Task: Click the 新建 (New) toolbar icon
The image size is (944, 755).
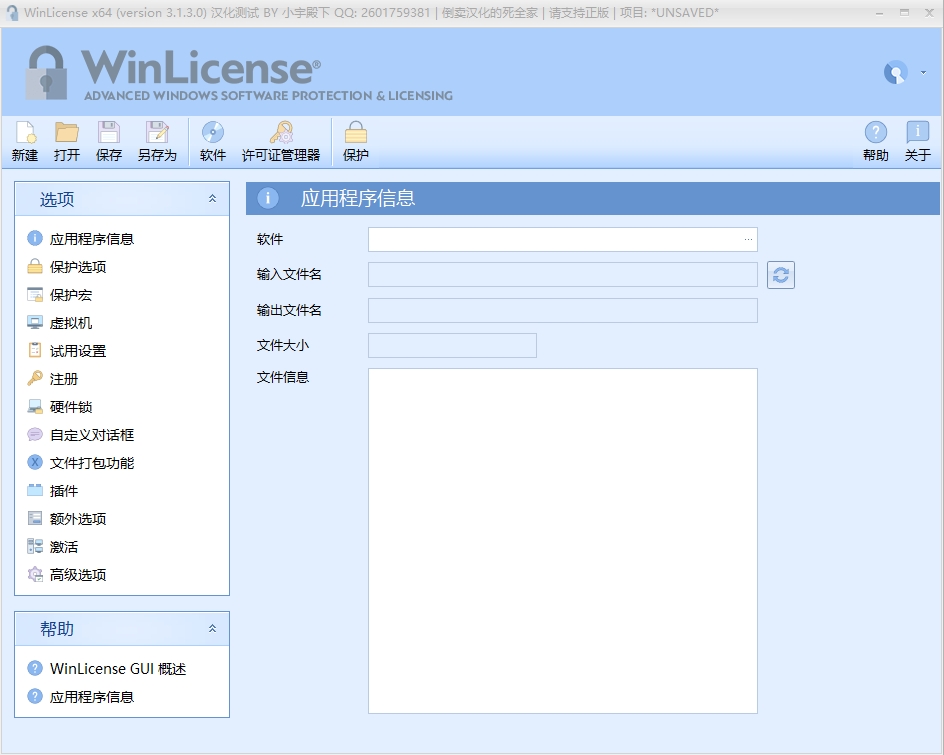Action: click(x=25, y=142)
